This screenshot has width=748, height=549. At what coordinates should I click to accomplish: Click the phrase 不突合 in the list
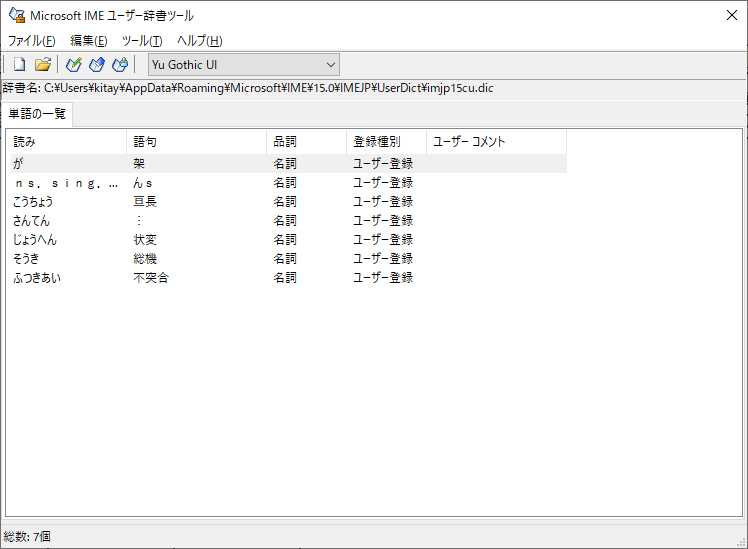coord(151,278)
